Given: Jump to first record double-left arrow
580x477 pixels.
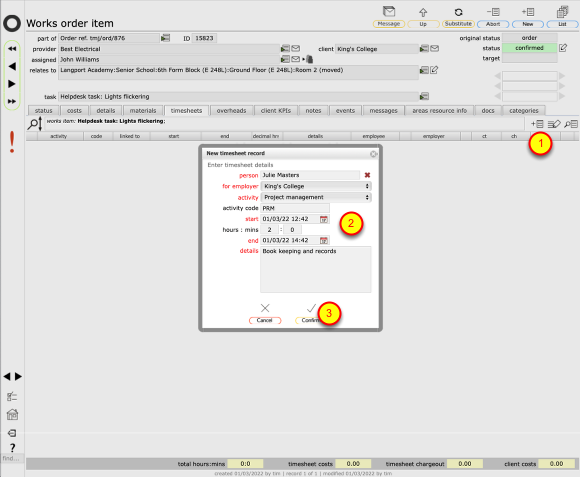Looking at the screenshot, I should [12, 48].
